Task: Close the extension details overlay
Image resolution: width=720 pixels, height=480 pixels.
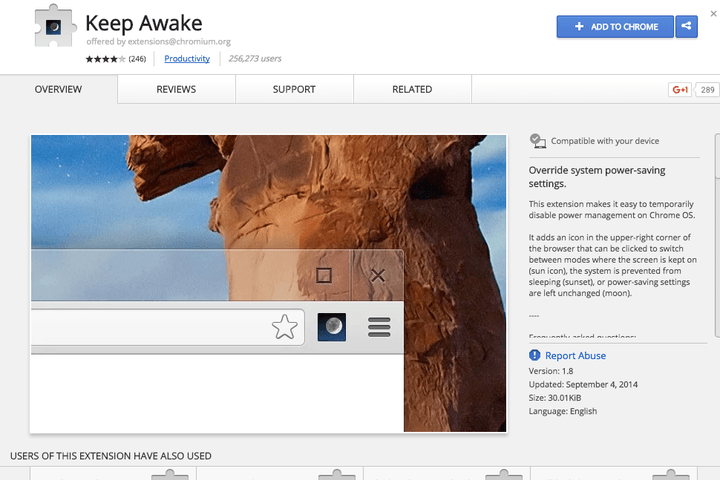Action: (x=713, y=14)
